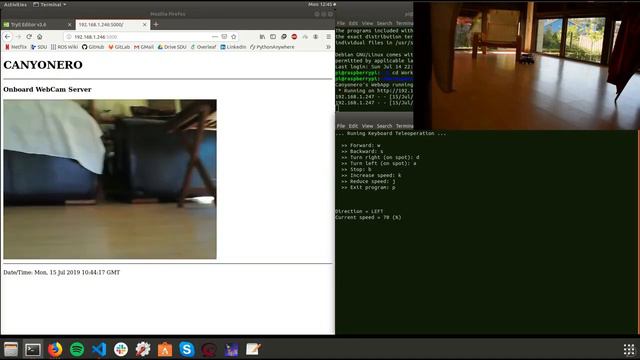Click 'Exit program: p' line in terminal
Screen dimensions: 640x360
[x=368, y=187]
